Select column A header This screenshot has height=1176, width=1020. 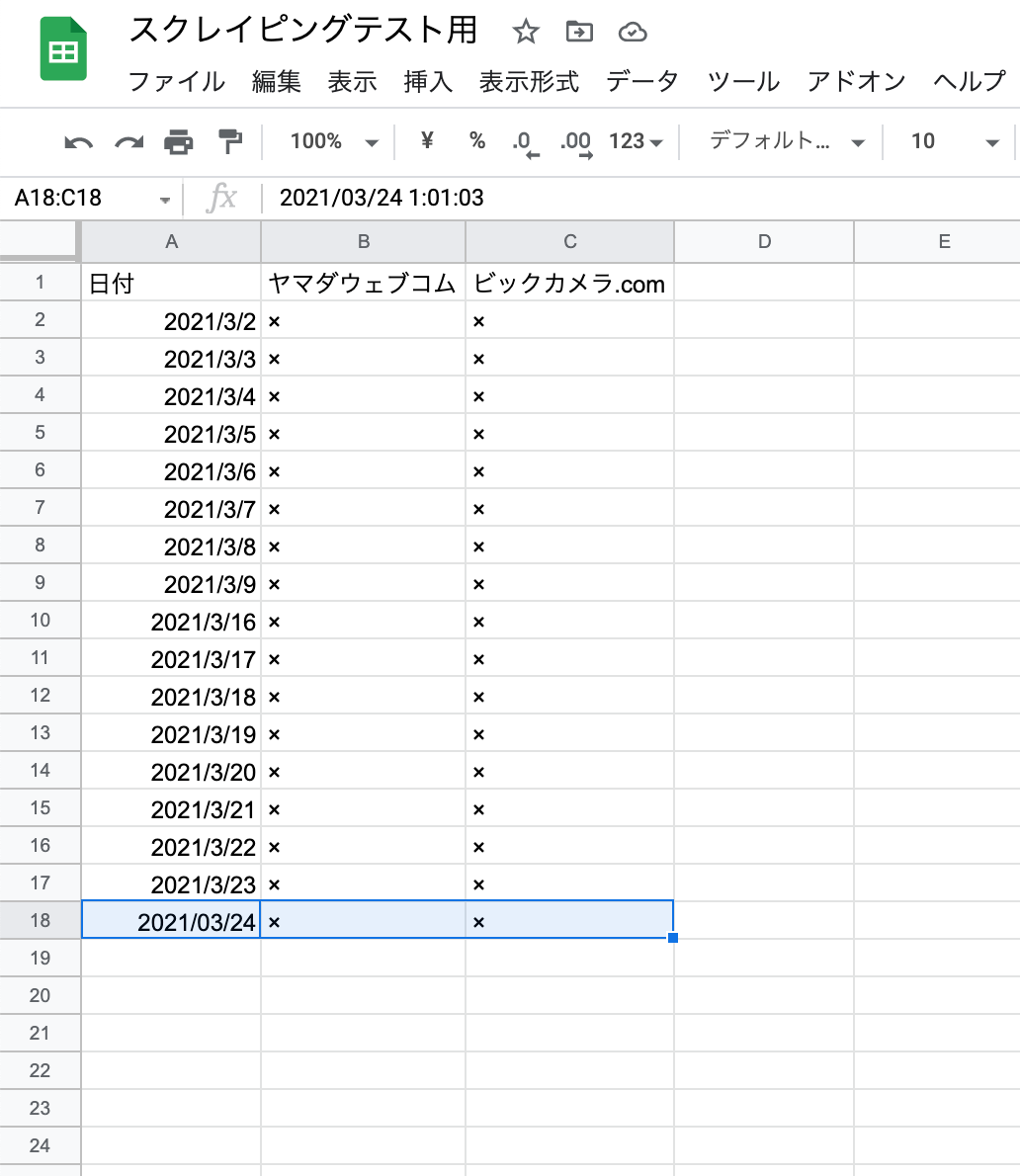[171, 241]
